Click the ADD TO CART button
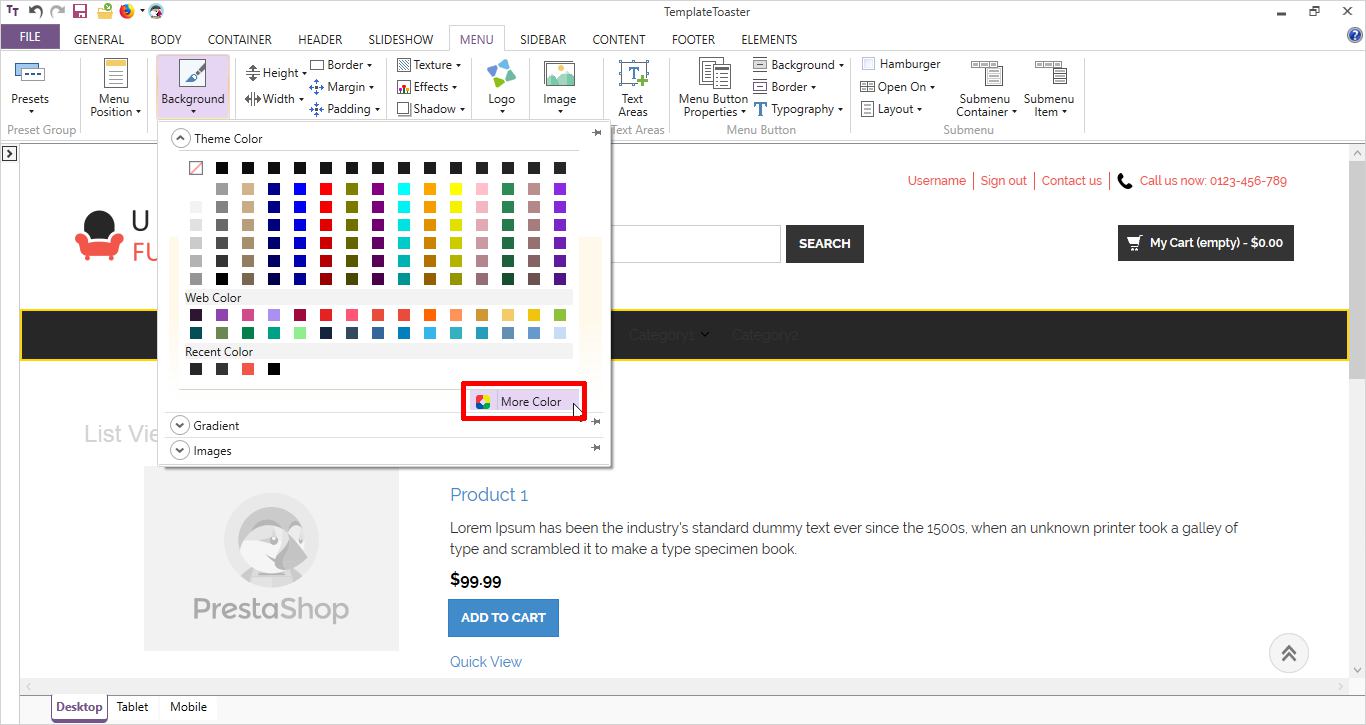 (503, 618)
